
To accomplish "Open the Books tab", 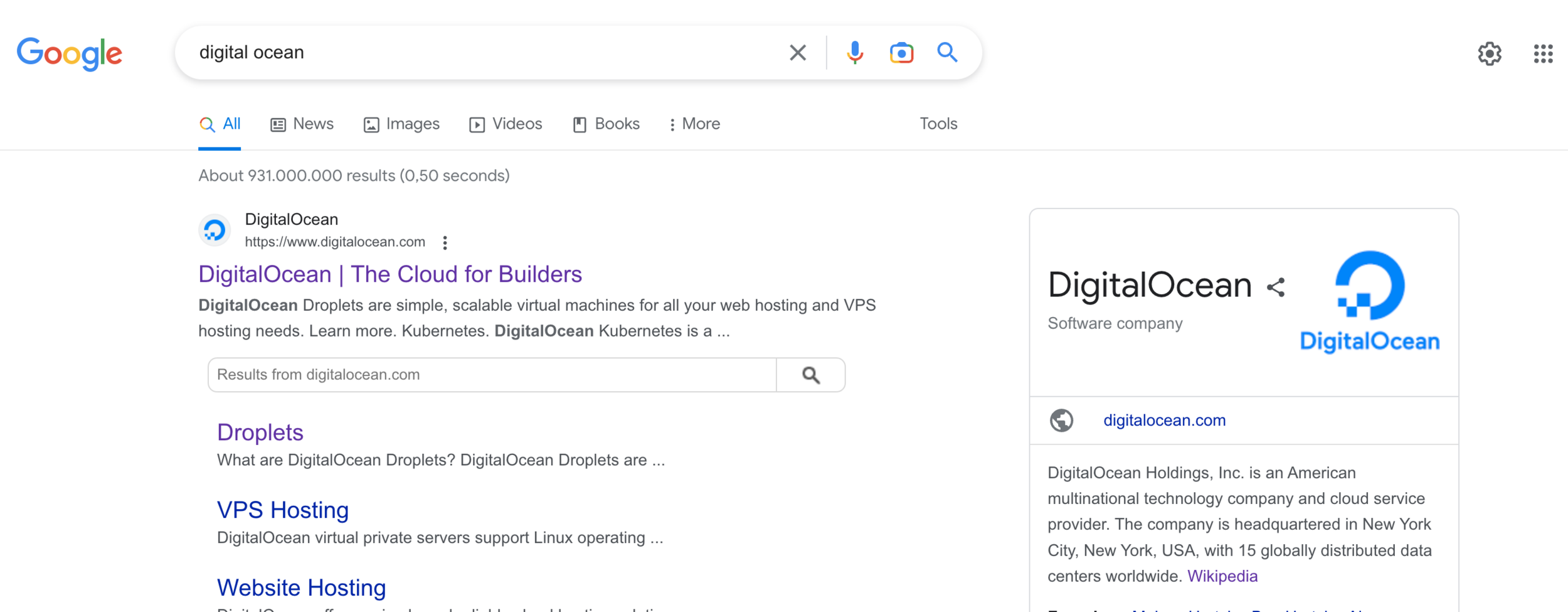I will point(607,124).
